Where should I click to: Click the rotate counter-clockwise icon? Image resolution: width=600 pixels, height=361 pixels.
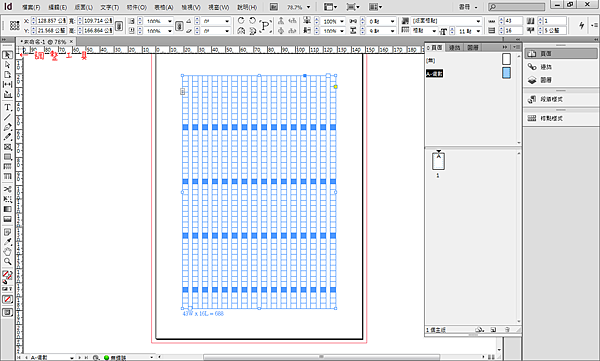pos(253,21)
